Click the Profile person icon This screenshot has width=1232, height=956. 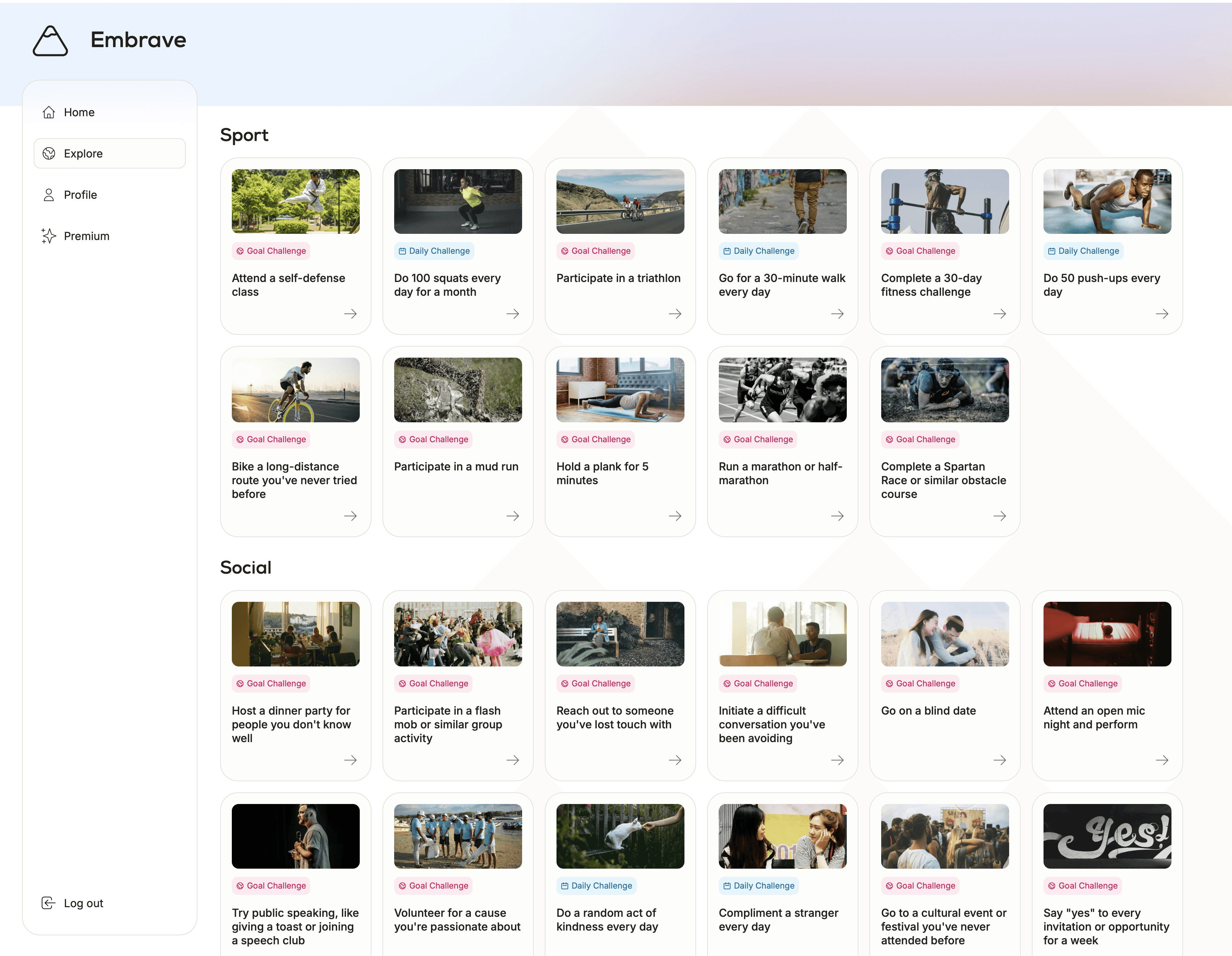coord(49,195)
